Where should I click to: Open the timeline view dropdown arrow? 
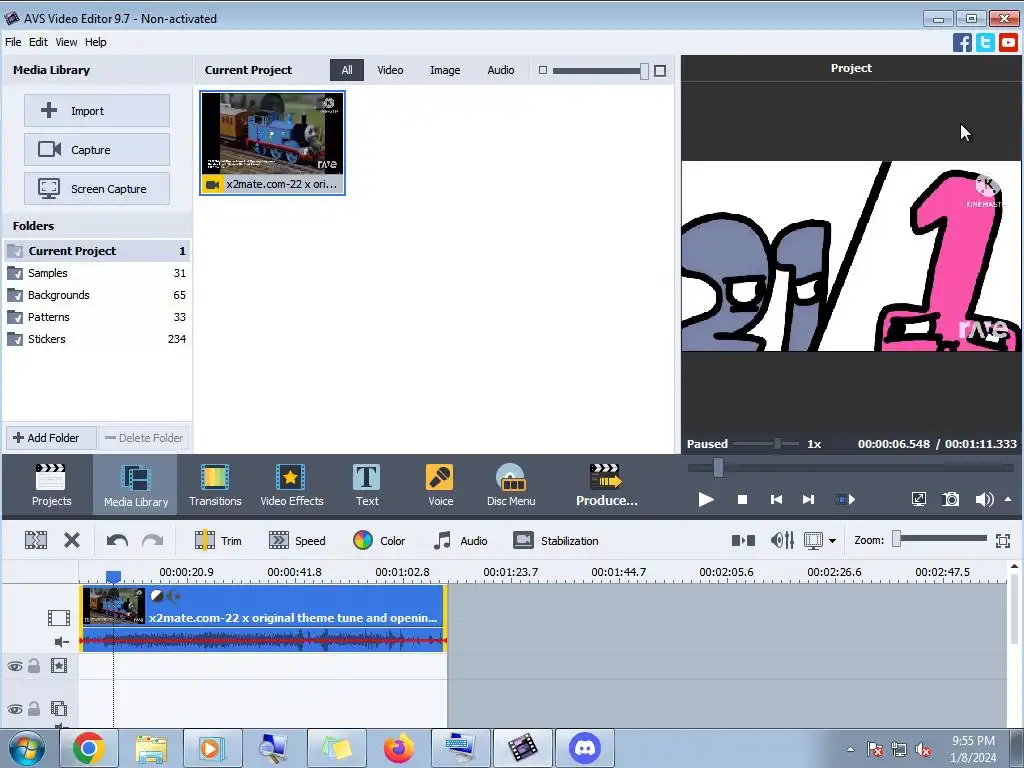click(x=832, y=541)
